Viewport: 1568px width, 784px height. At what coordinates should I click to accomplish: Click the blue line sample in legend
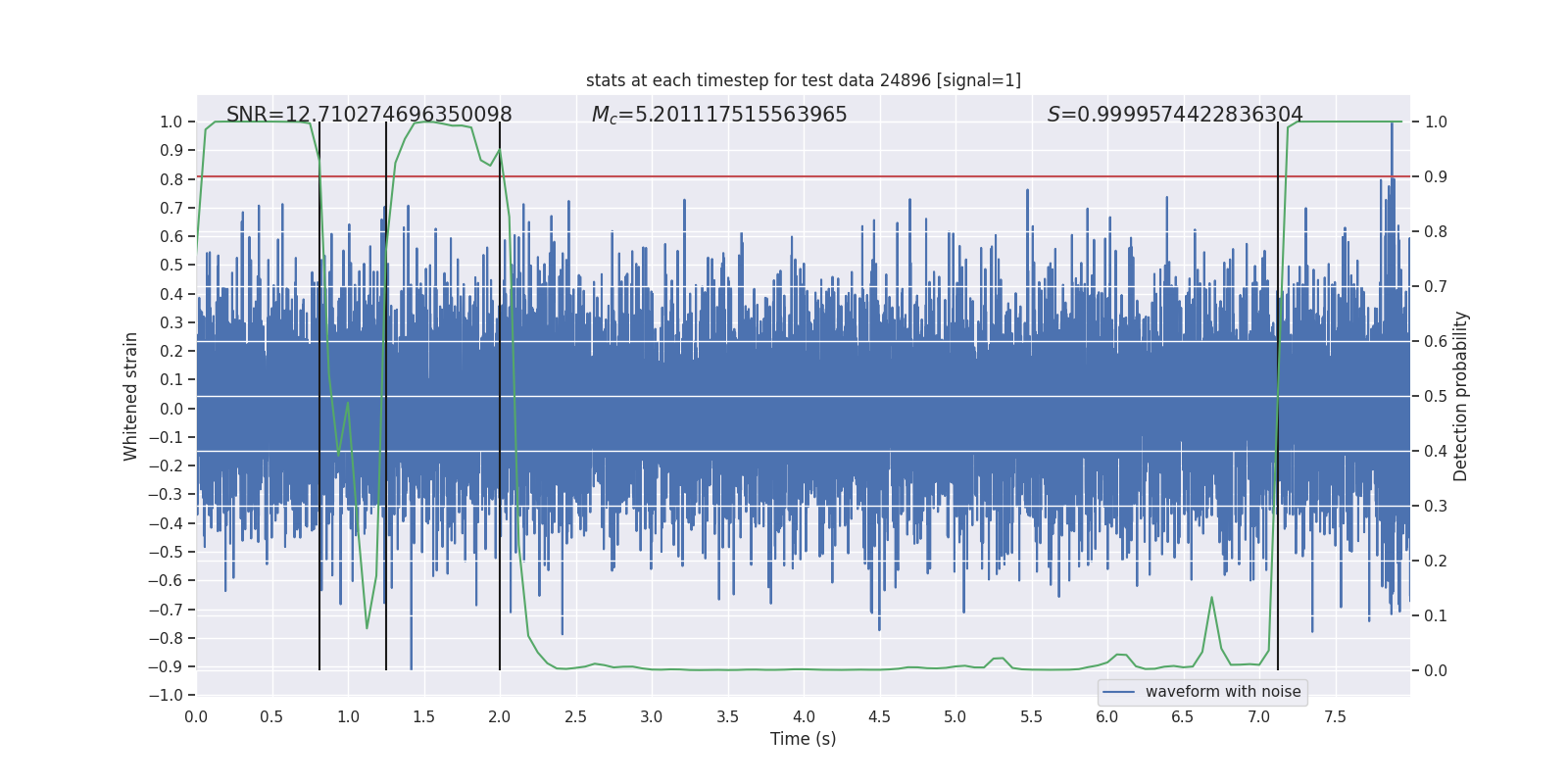[x=1119, y=692]
